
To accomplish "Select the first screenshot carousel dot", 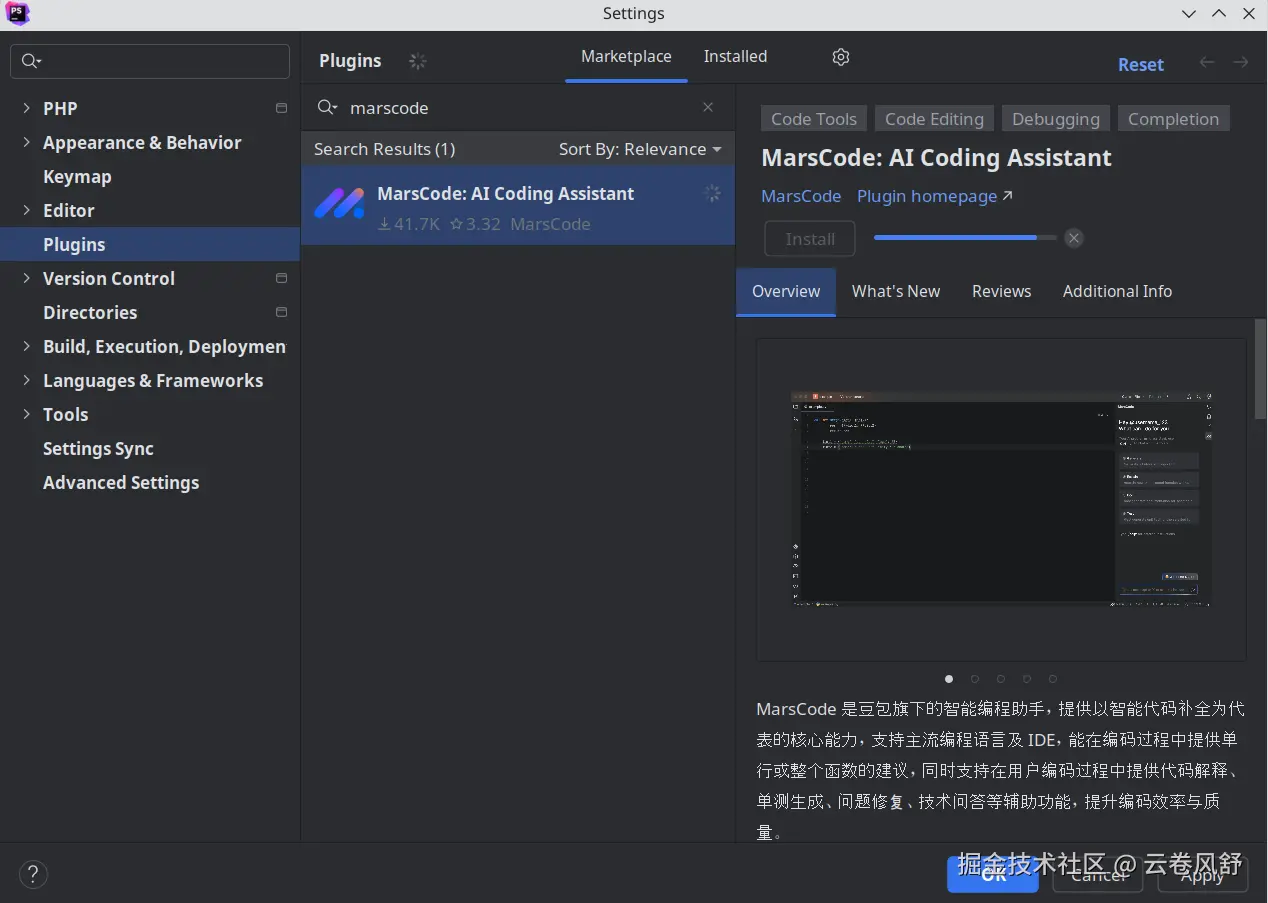I will coord(949,679).
